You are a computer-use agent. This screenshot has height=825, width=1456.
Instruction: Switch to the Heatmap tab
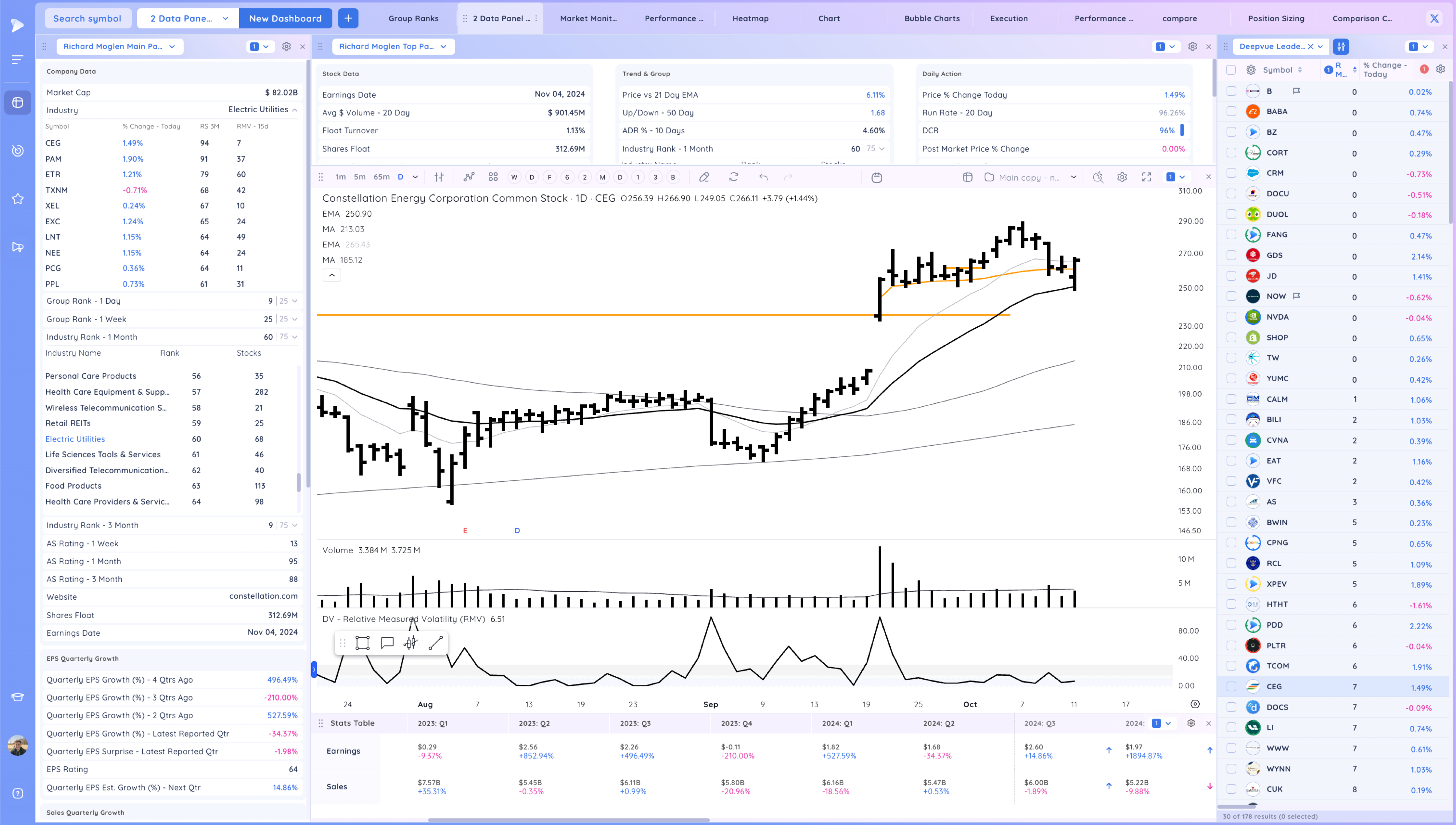coord(750,18)
